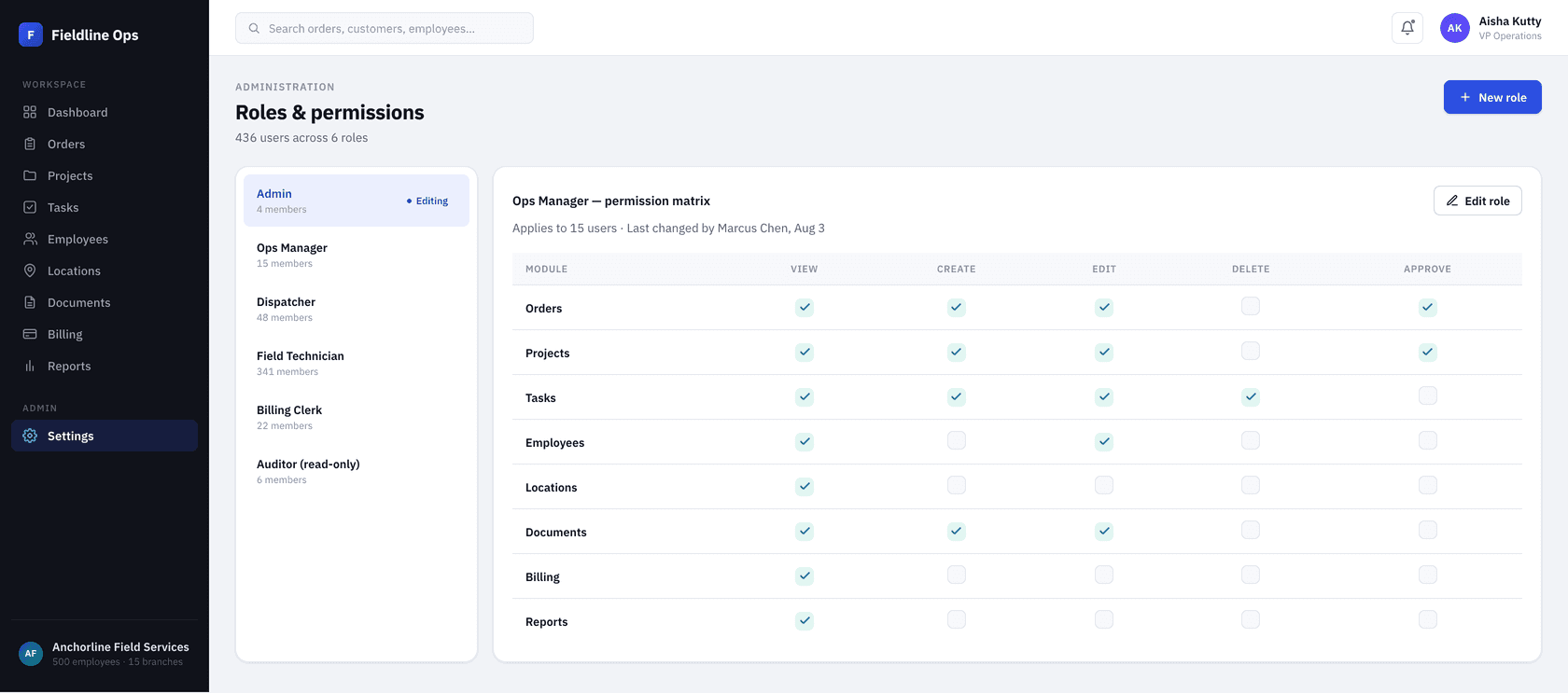Enable Employees Create permission

[x=957, y=440]
